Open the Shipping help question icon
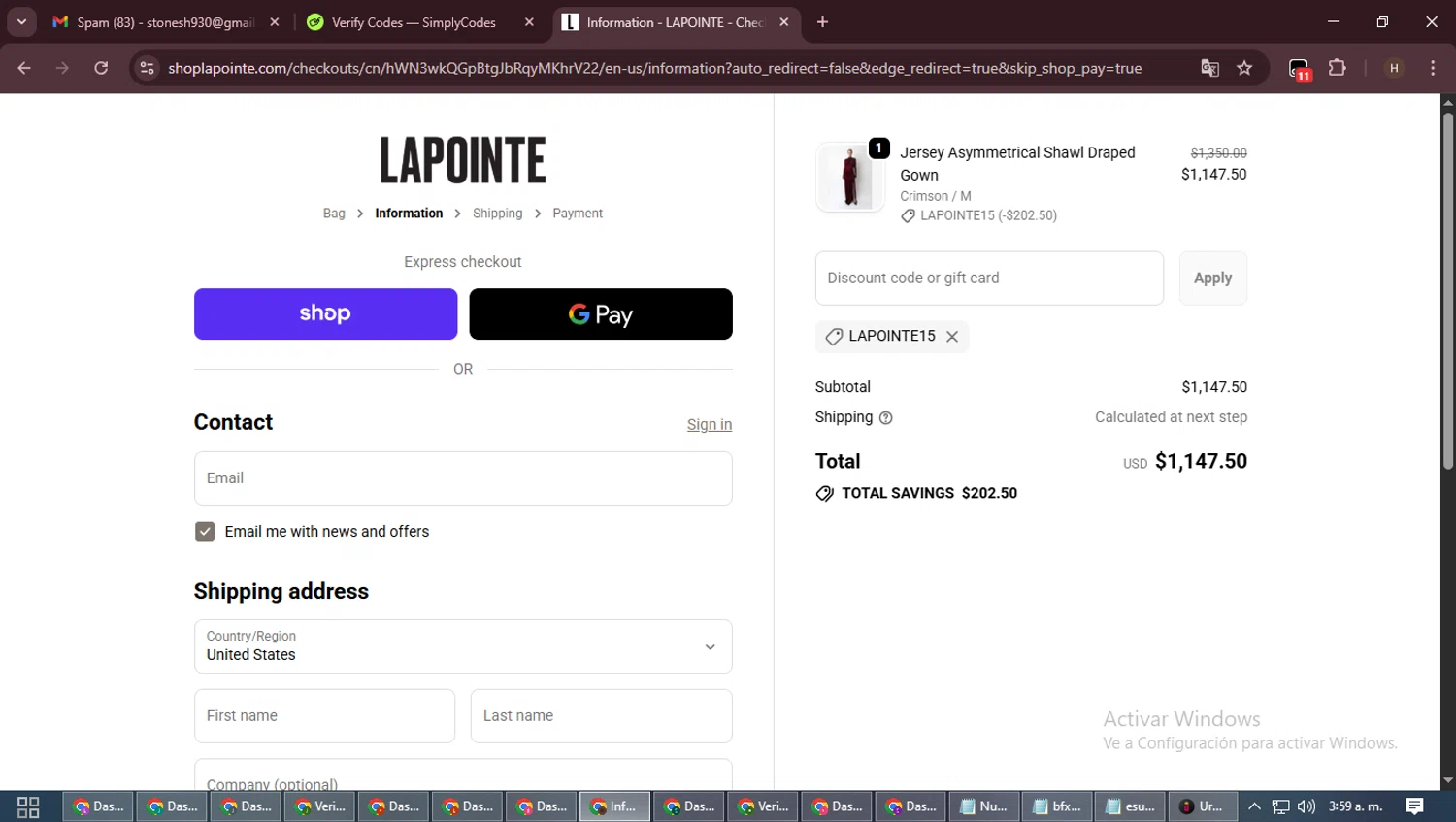Image resolution: width=1456 pixels, height=822 pixels. click(x=885, y=417)
